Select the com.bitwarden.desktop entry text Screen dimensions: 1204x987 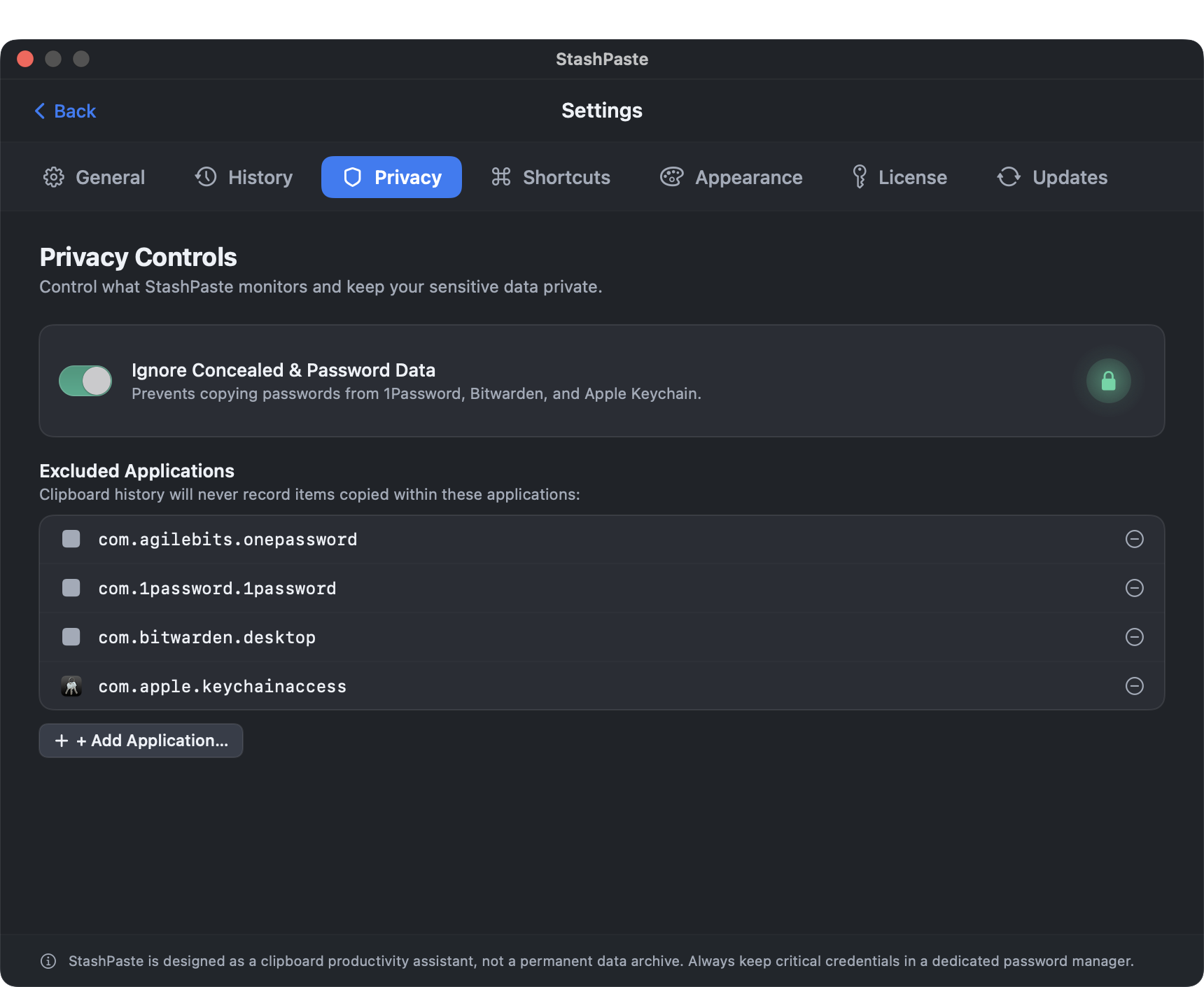coord(206,638)
